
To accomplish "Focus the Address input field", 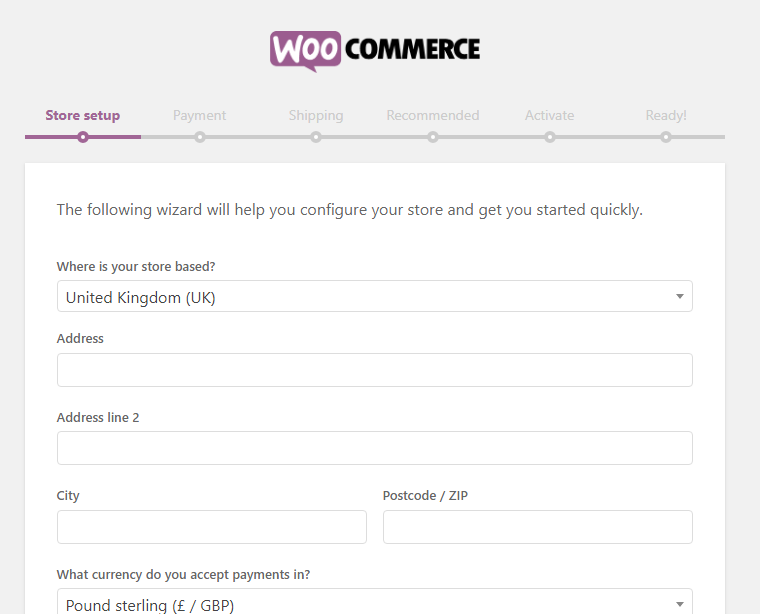I will 375,370.
